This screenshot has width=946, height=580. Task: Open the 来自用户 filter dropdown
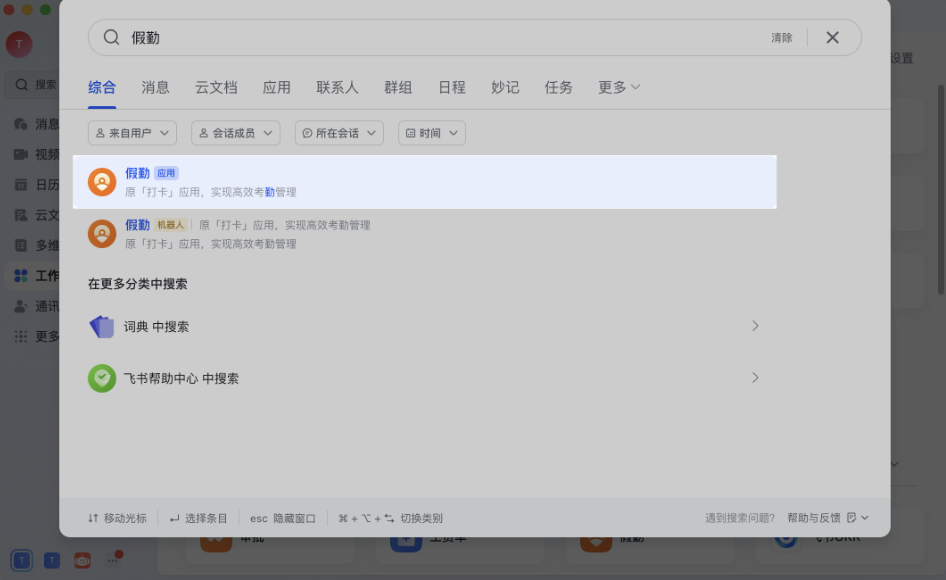[x=132, y=133]
